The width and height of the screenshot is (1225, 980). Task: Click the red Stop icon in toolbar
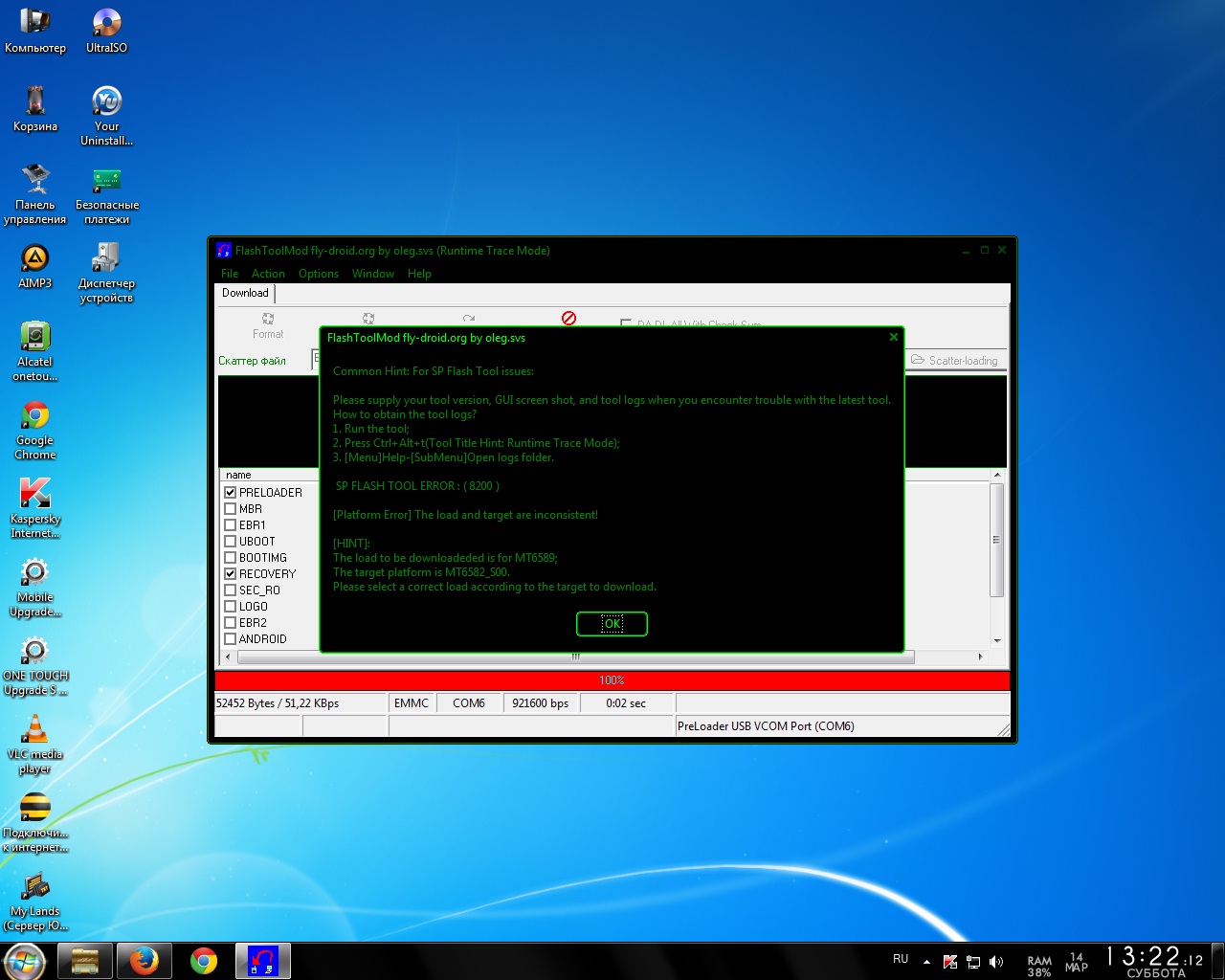(568, 318)
